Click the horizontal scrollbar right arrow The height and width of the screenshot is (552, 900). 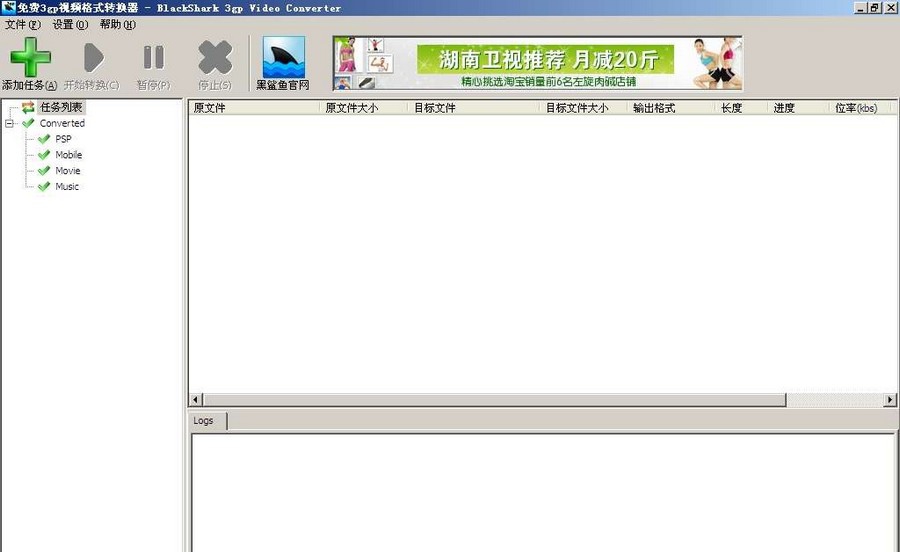(890, 399)
